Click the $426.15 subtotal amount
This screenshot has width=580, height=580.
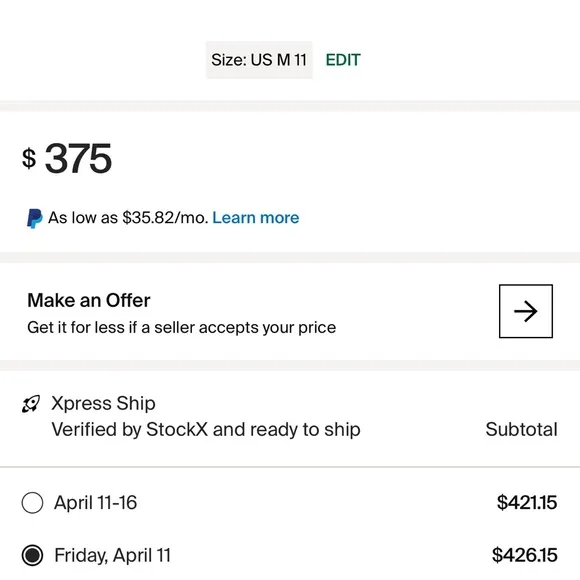coord(525,555)
